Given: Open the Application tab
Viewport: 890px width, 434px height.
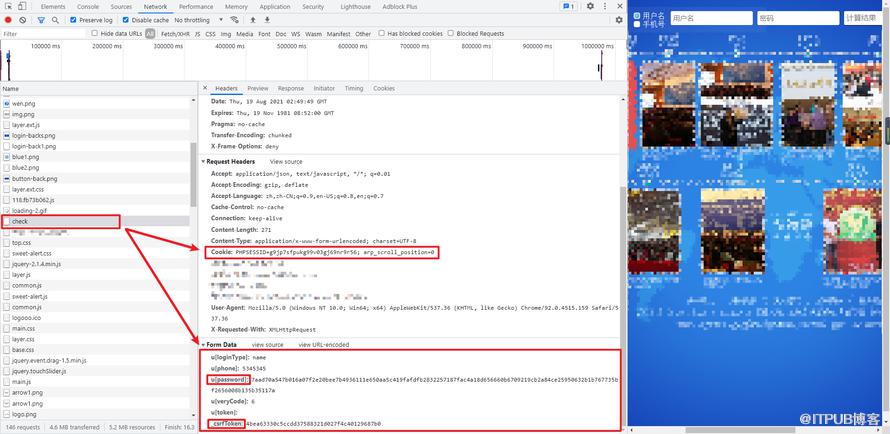Looking at the screenshot, I should click(275, 7).
